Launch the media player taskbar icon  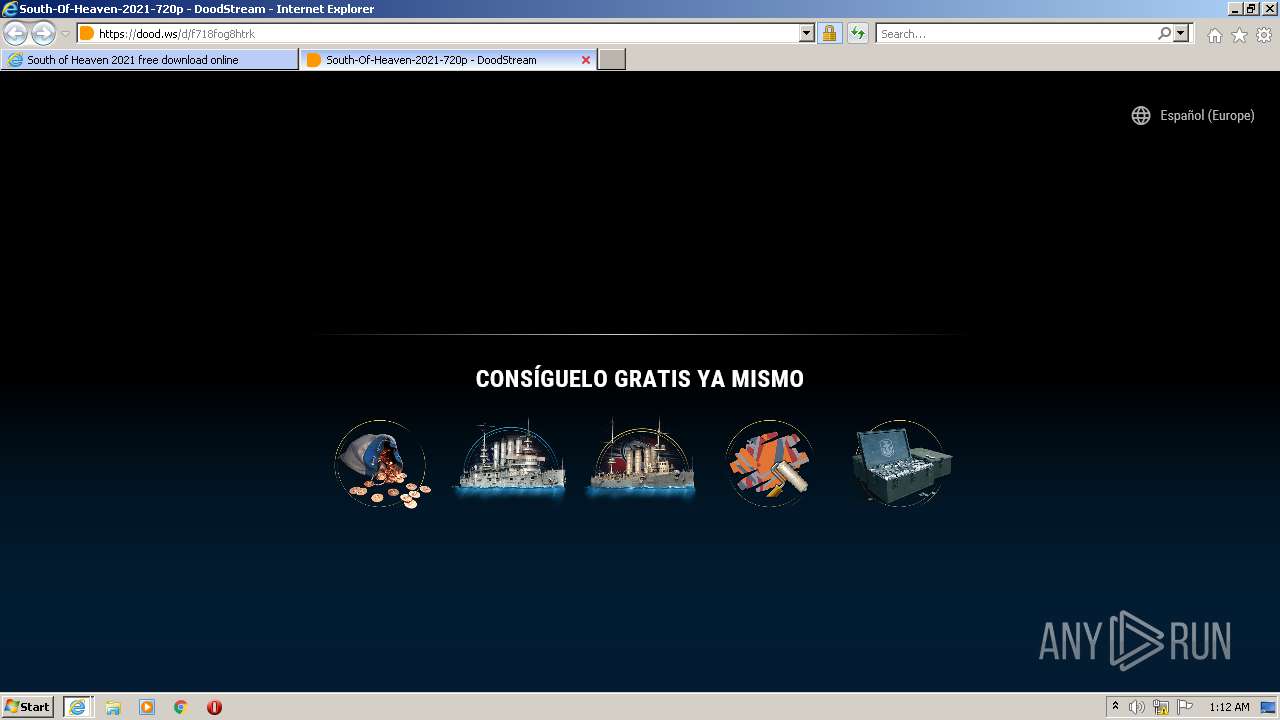click(x=147, y=707)
